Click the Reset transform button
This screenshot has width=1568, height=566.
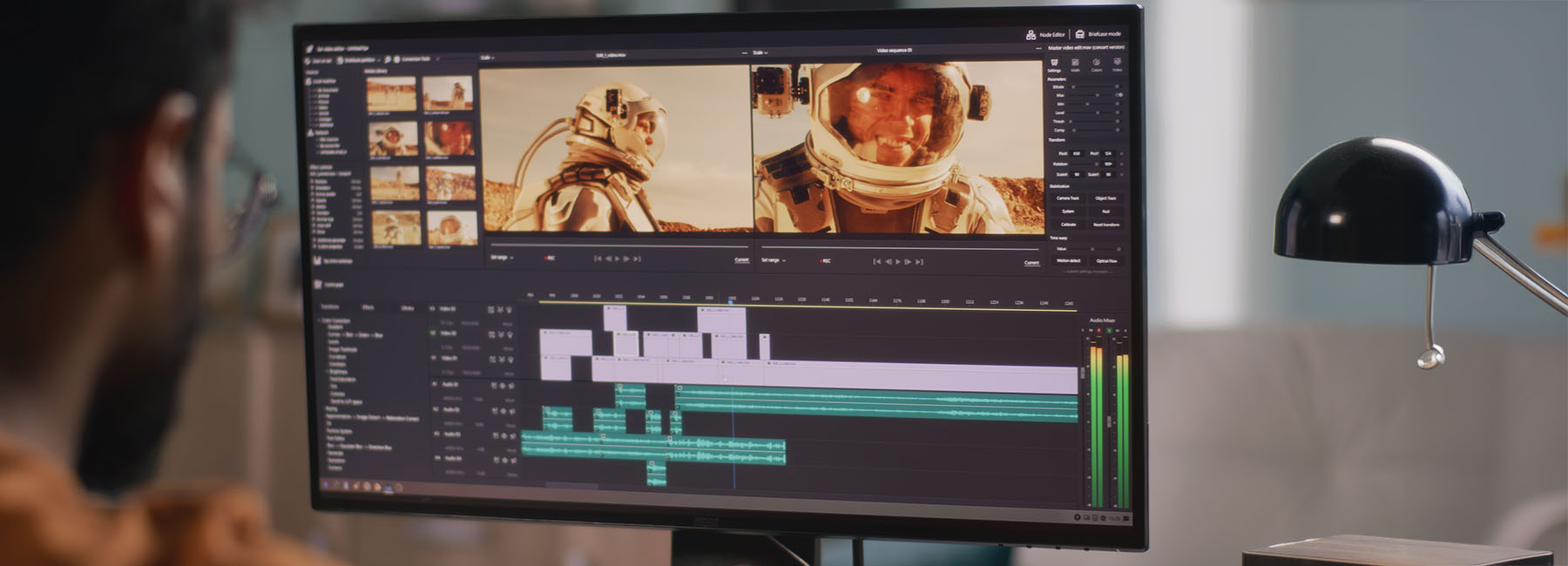1106,225
